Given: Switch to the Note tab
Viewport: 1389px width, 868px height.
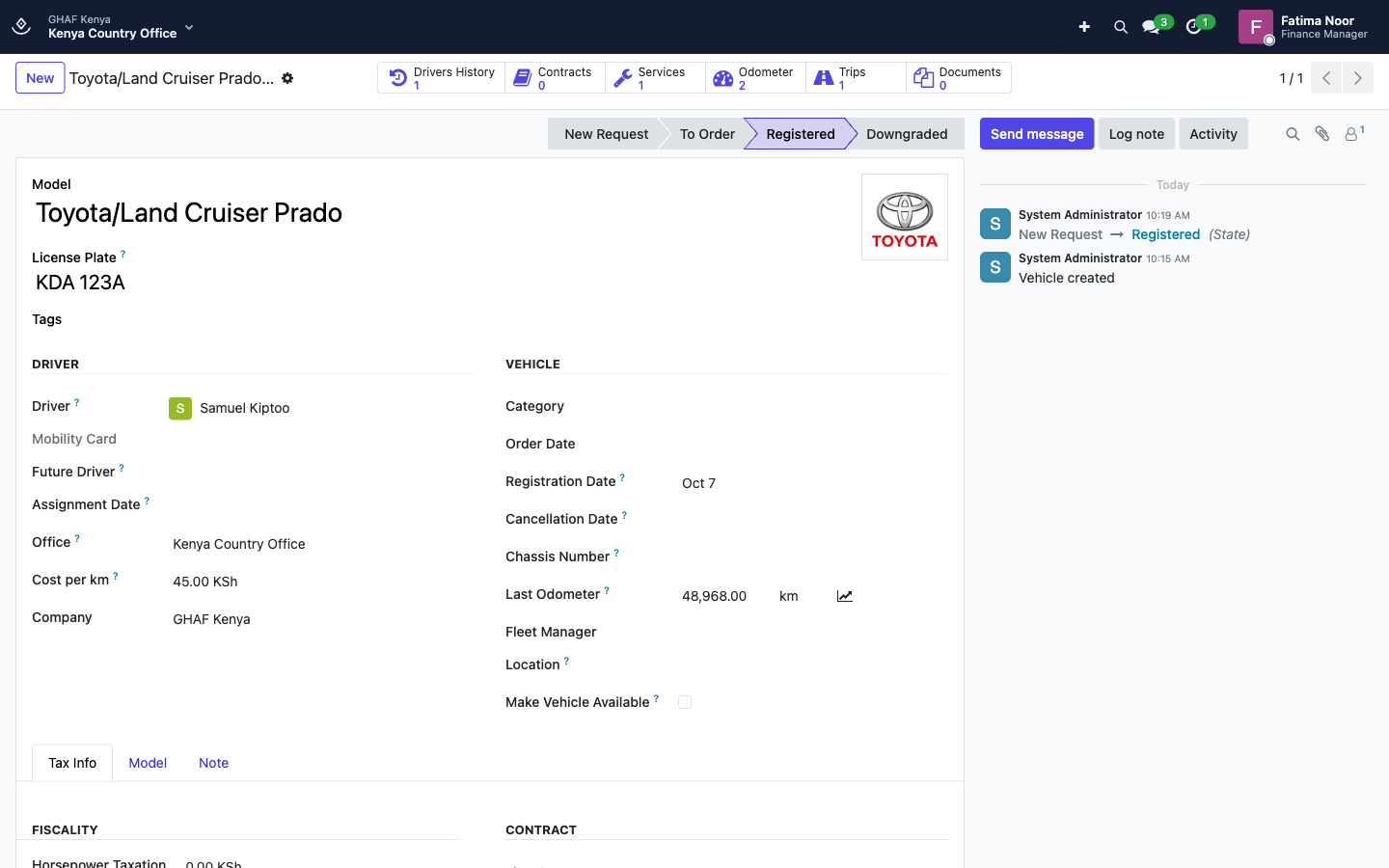Looking at the screenshot, I should pyautogui.click(x=213, y=763).
